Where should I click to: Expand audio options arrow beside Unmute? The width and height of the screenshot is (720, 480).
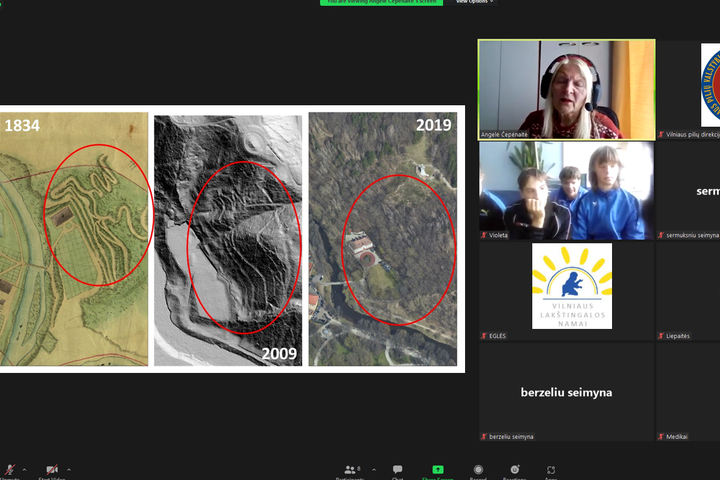pyautogui.click(x=24, y=470)
